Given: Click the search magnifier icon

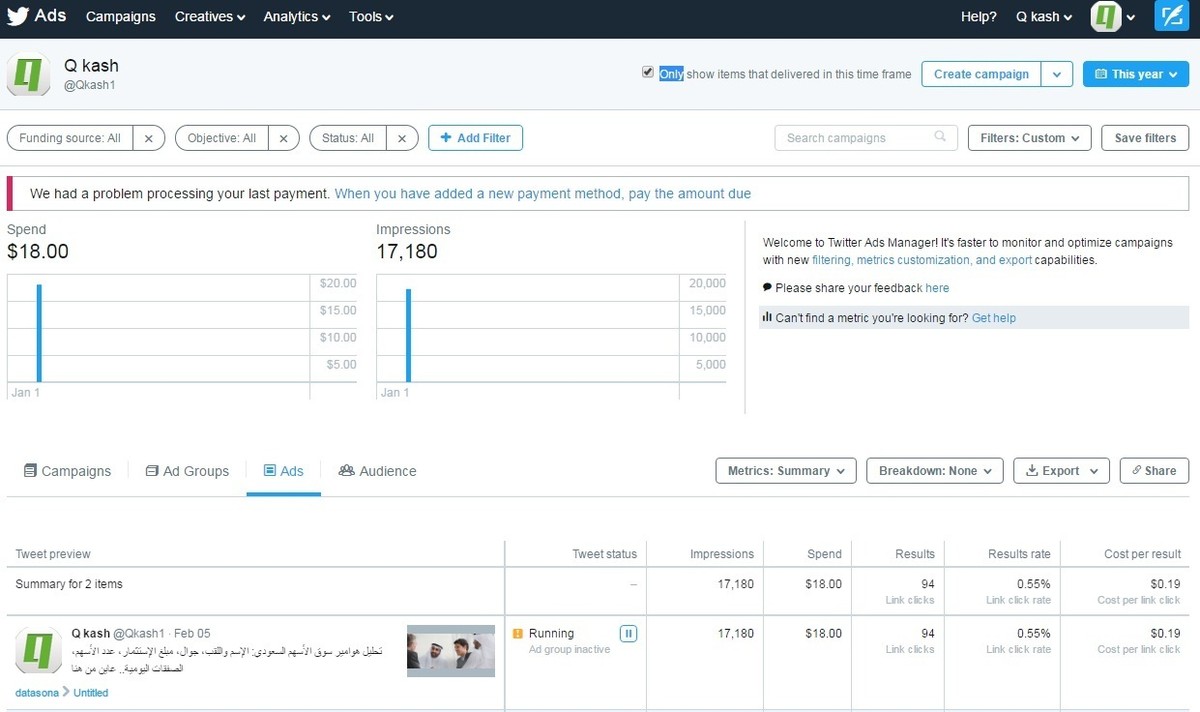Looking at the screenshot, I should tap(940, 137).
